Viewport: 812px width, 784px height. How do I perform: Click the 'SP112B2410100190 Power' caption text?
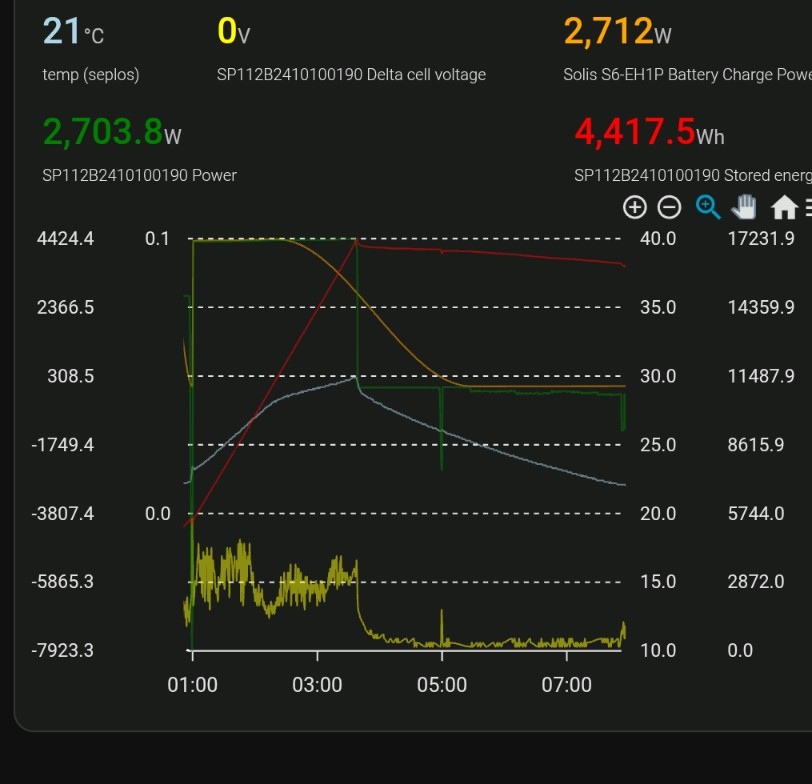139,175
